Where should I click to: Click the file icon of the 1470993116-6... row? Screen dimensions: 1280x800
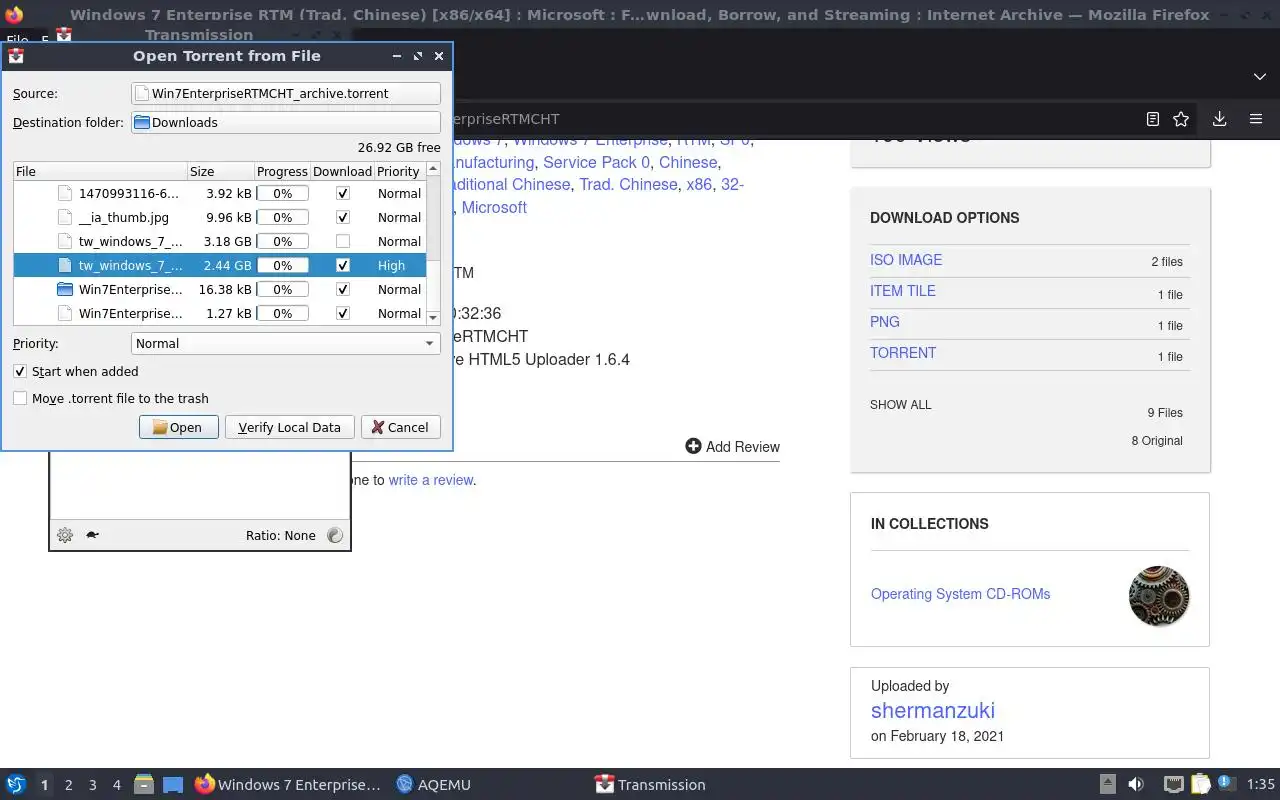(65, 193)
